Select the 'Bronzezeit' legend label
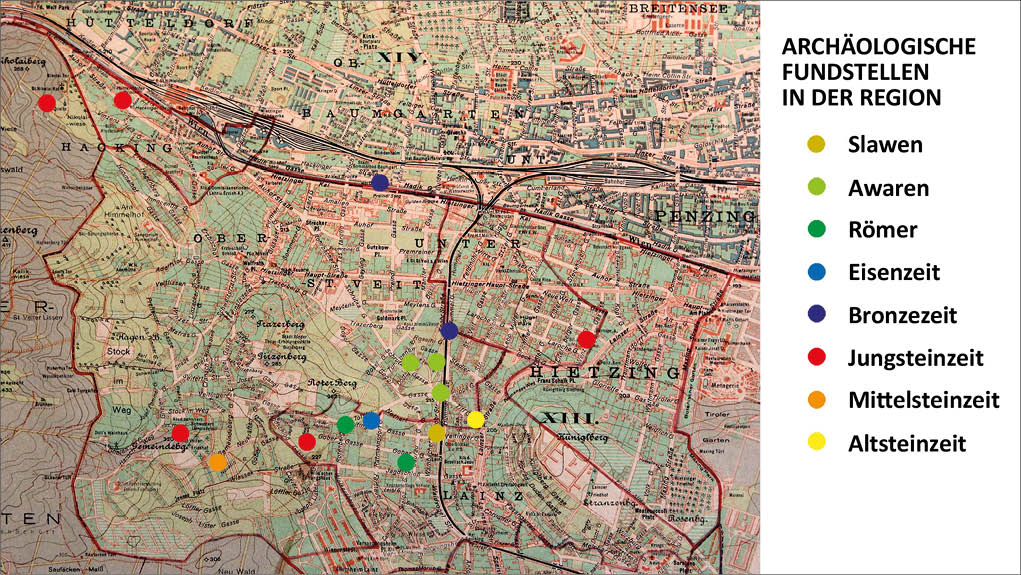The width and height of the screenshot is (1021, 575). [902, 315]
